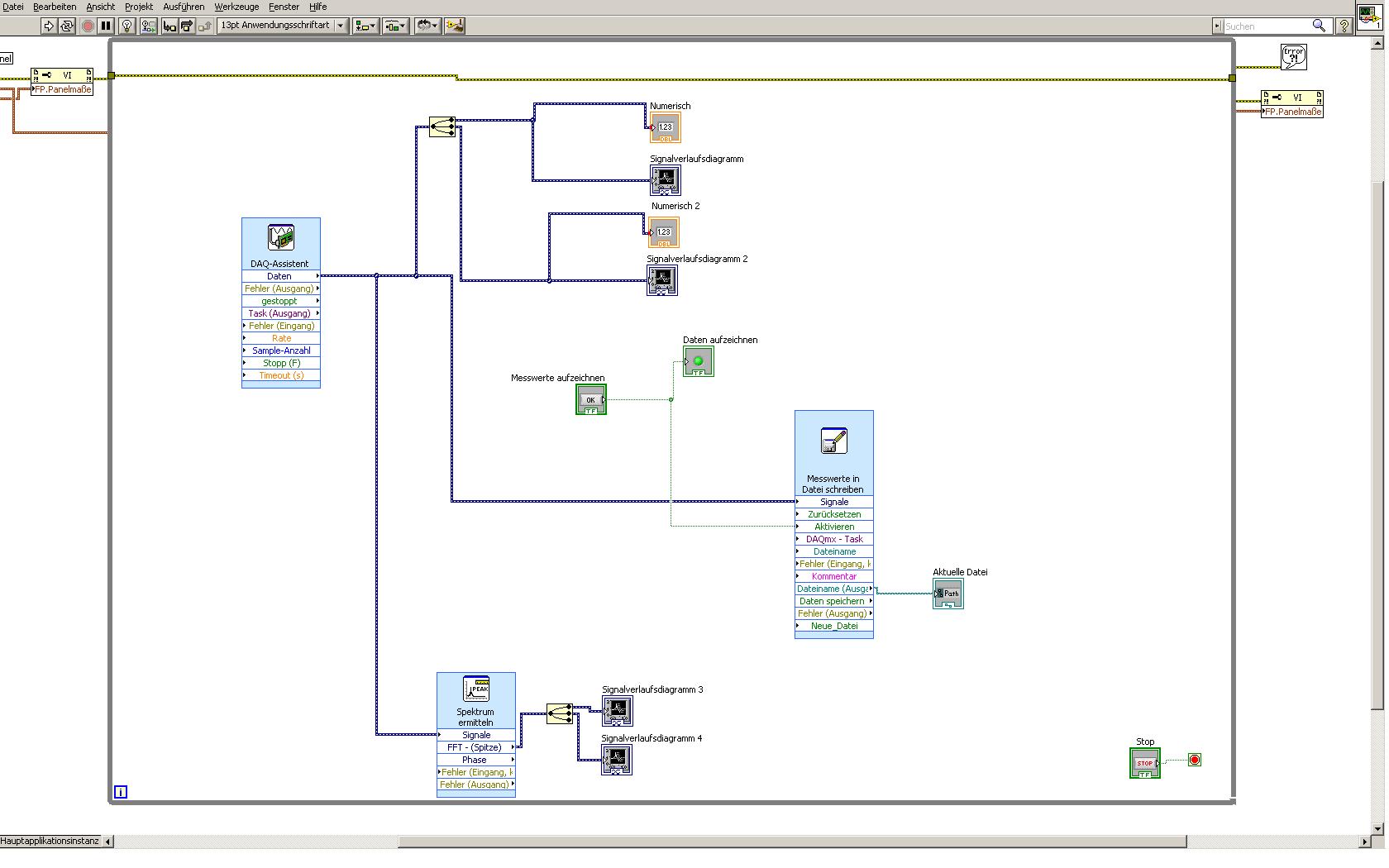Select the Stop boolean control terminal

coord(1145,763)
